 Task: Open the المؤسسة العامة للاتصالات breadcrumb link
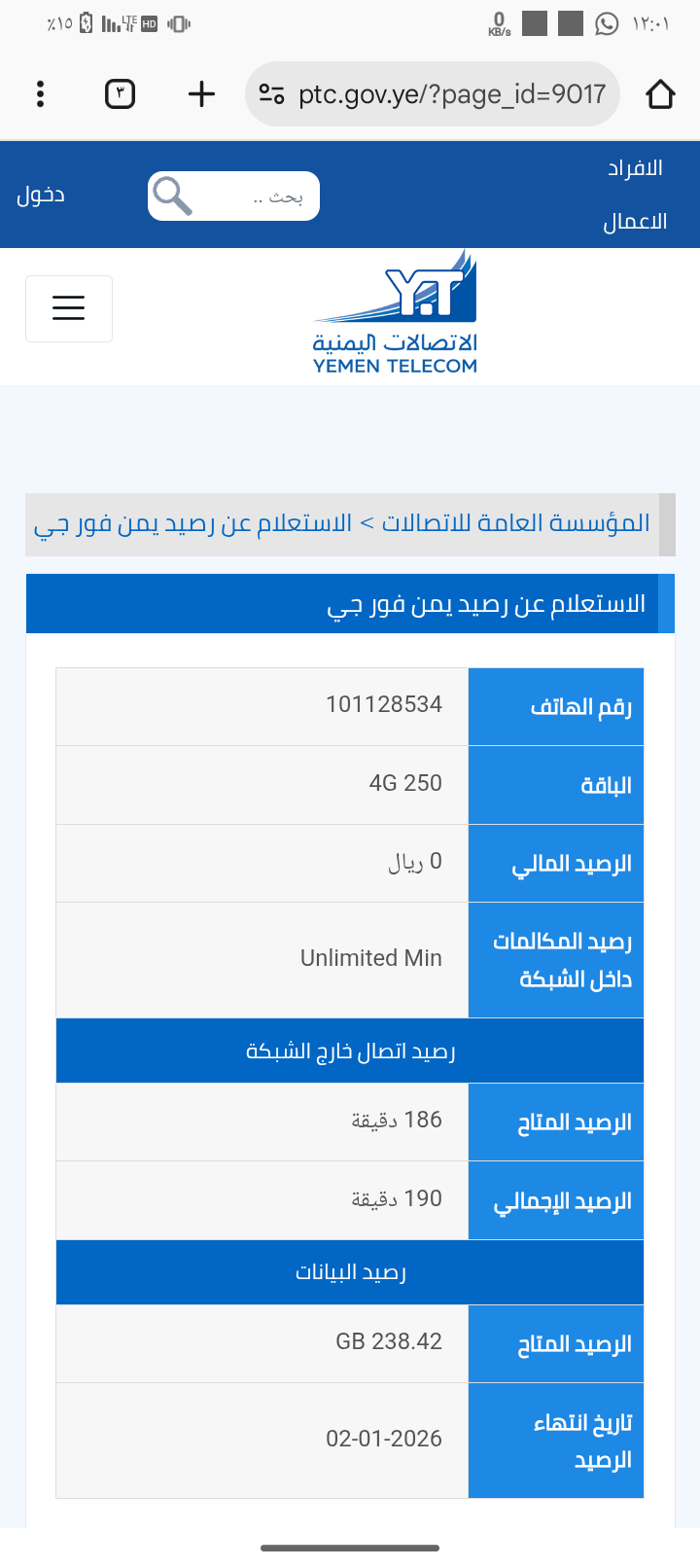point(515,523)
